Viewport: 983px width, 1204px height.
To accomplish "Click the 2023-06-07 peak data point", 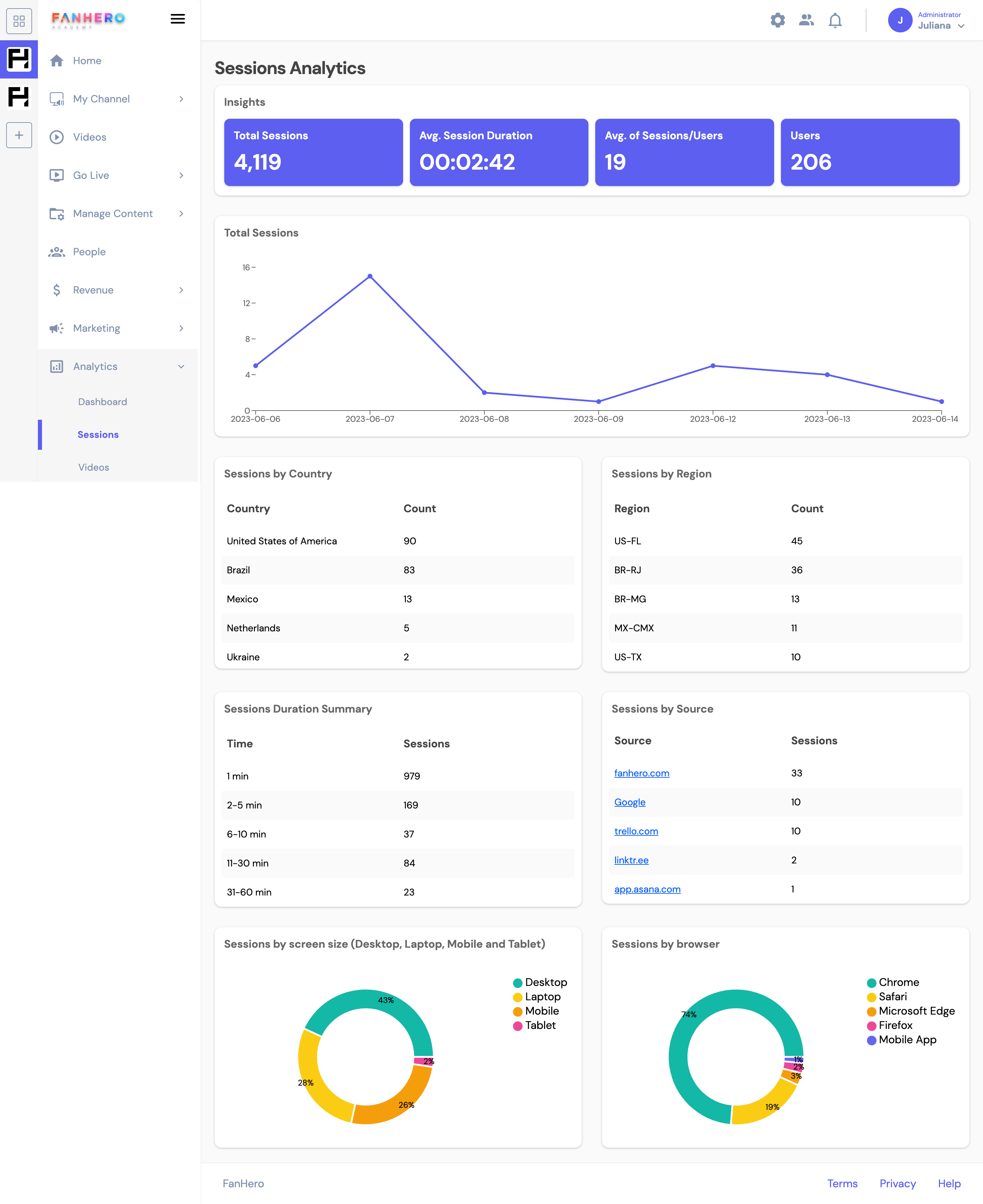I will (370, 276).
